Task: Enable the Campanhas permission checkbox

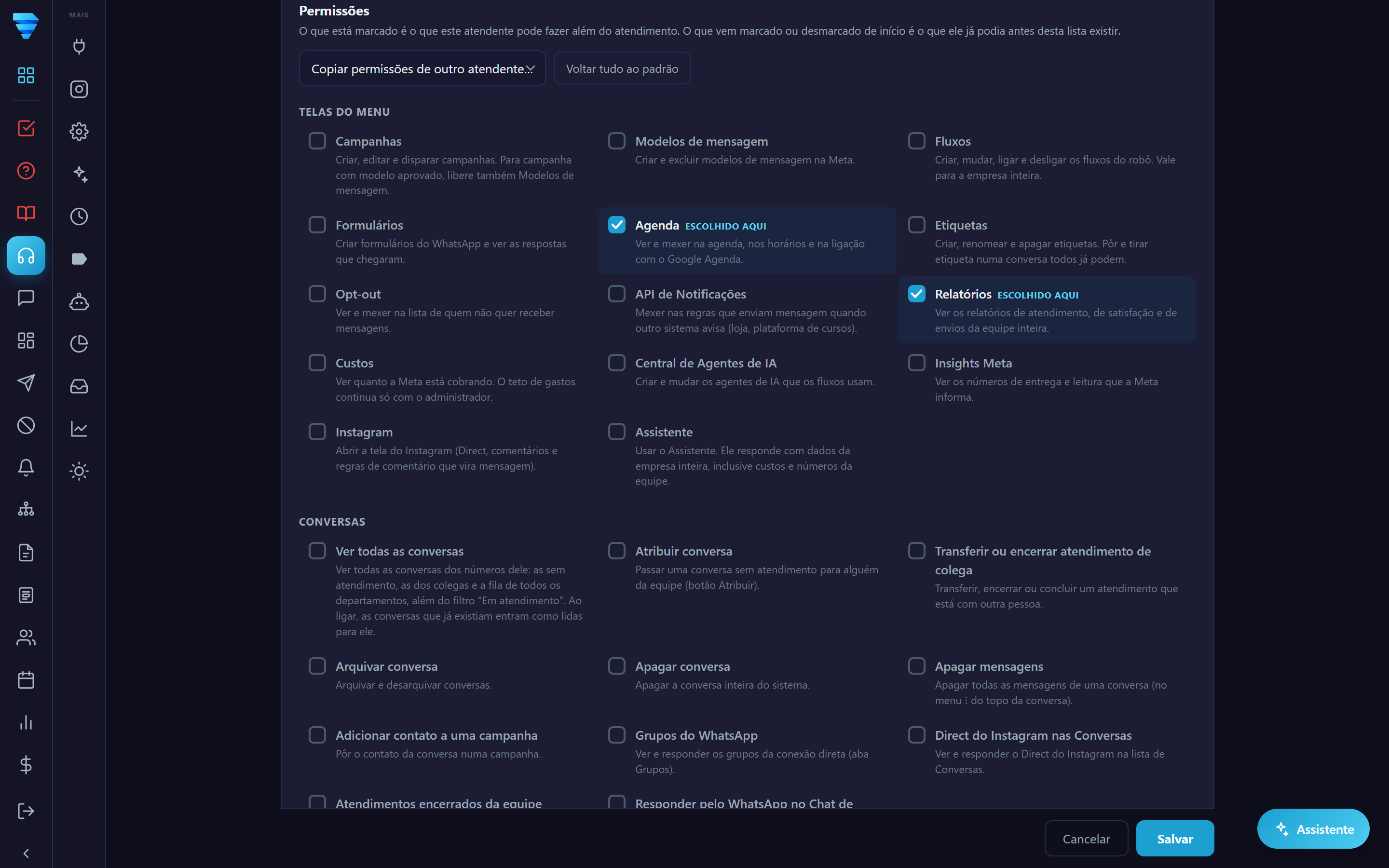Action: tap(317, 141)
